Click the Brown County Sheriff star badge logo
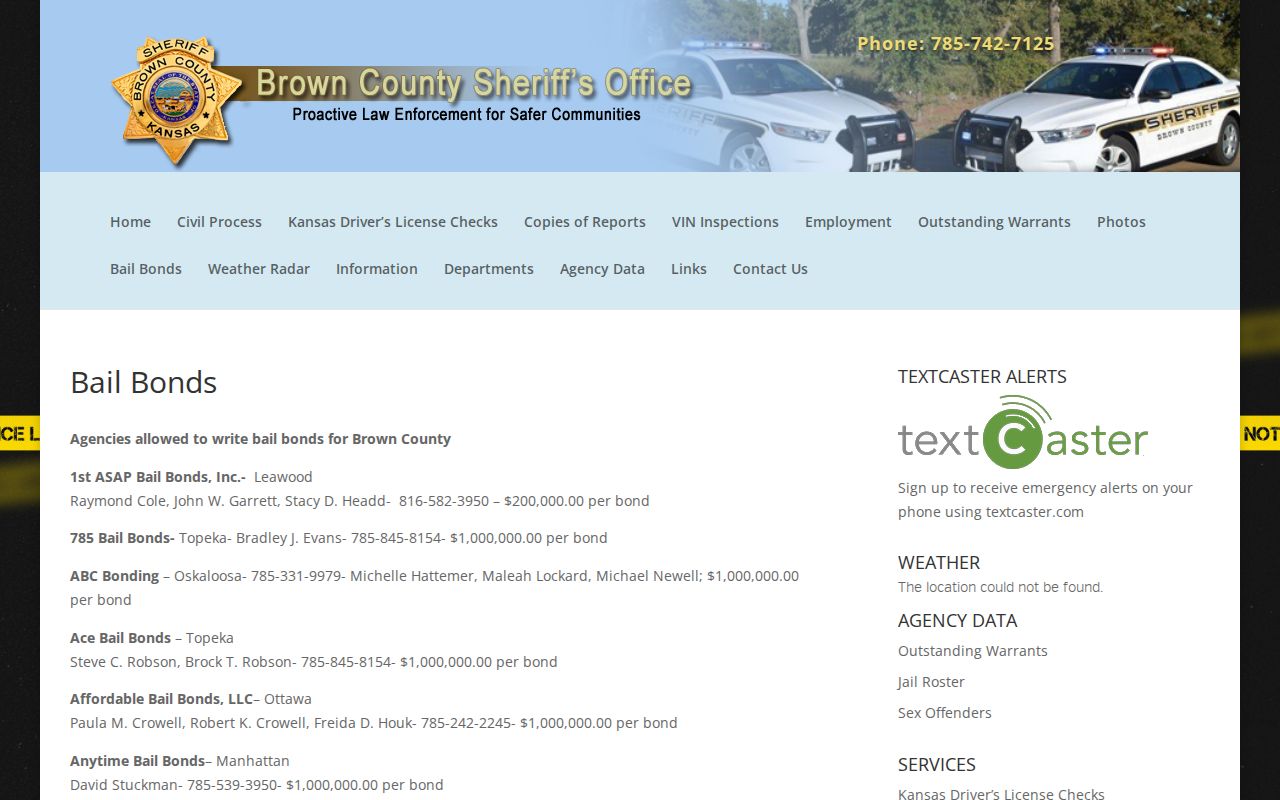The height and width of the screenshot is (800, 1280). [176, 101]
